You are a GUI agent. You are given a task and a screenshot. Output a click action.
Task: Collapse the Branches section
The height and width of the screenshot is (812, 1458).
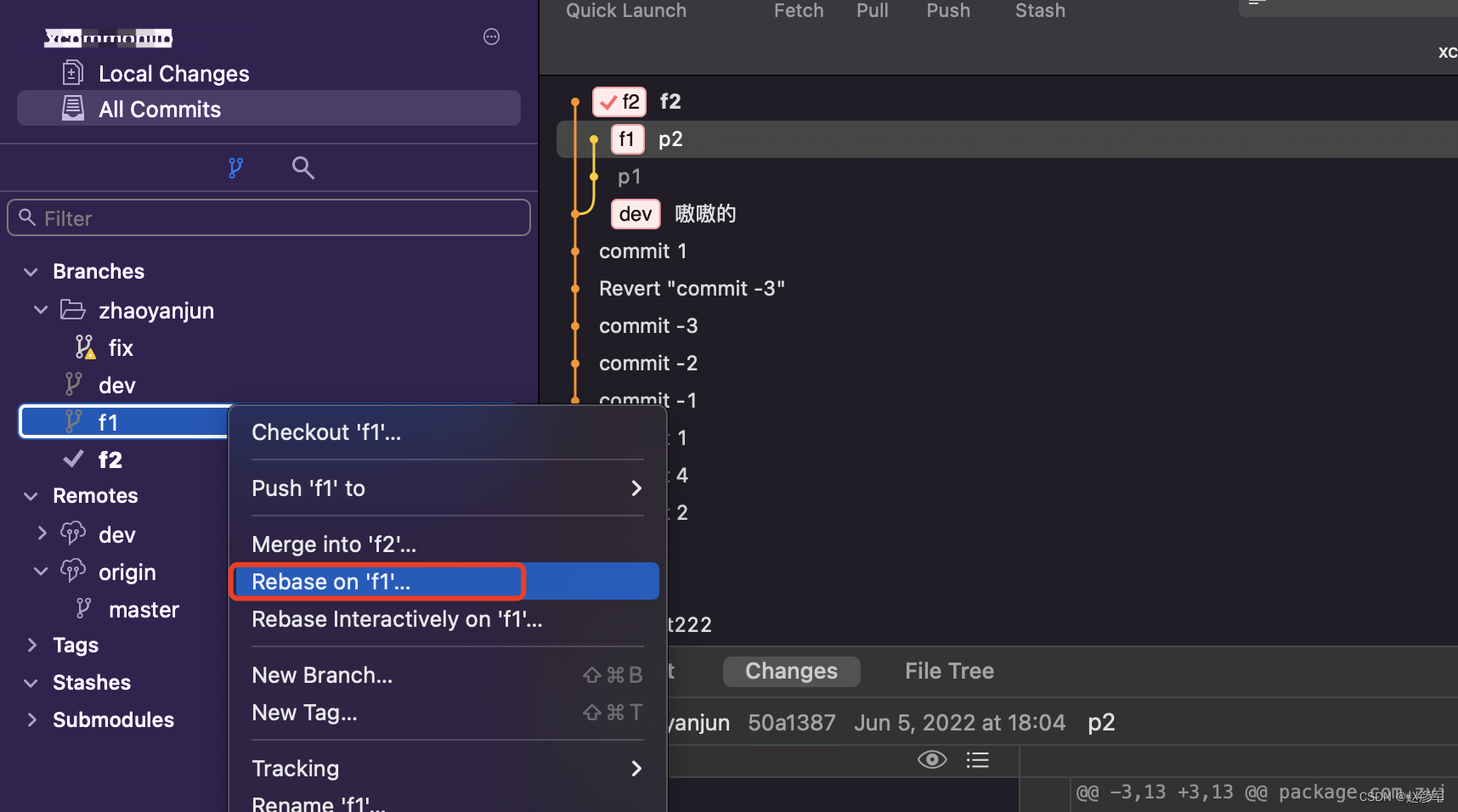click(31, 272)
